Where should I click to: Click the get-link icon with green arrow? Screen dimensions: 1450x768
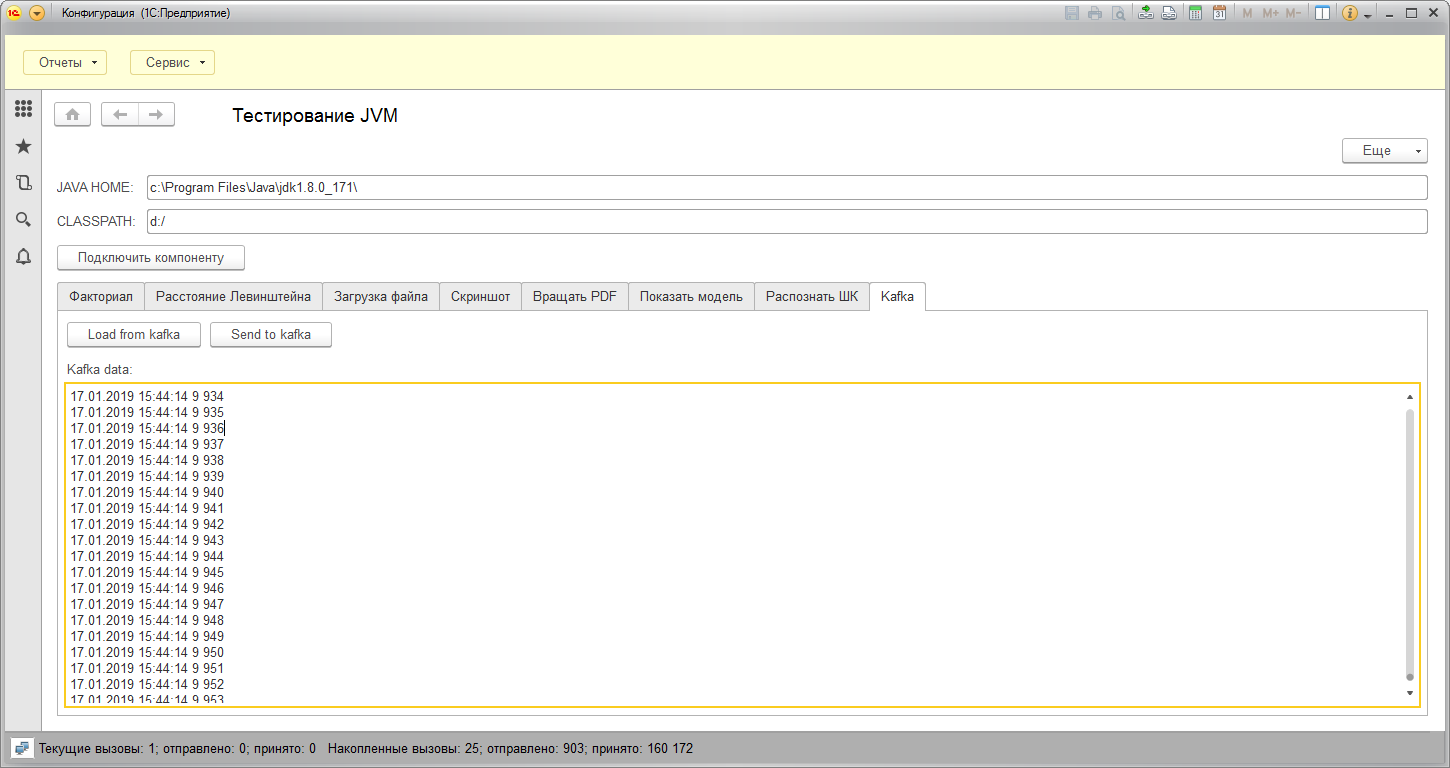click(x=1145, y=13)
